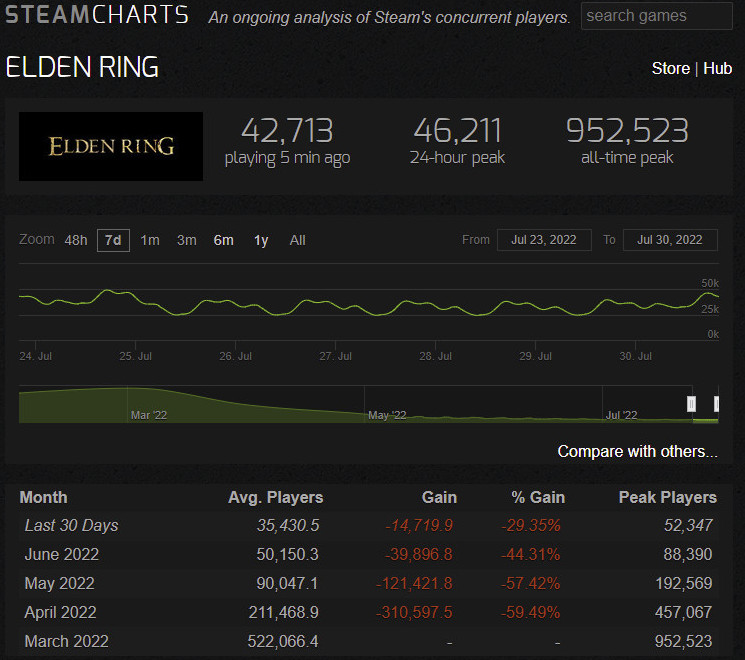
Task: Focus the search games field
Action: click(x=656, y=16)
